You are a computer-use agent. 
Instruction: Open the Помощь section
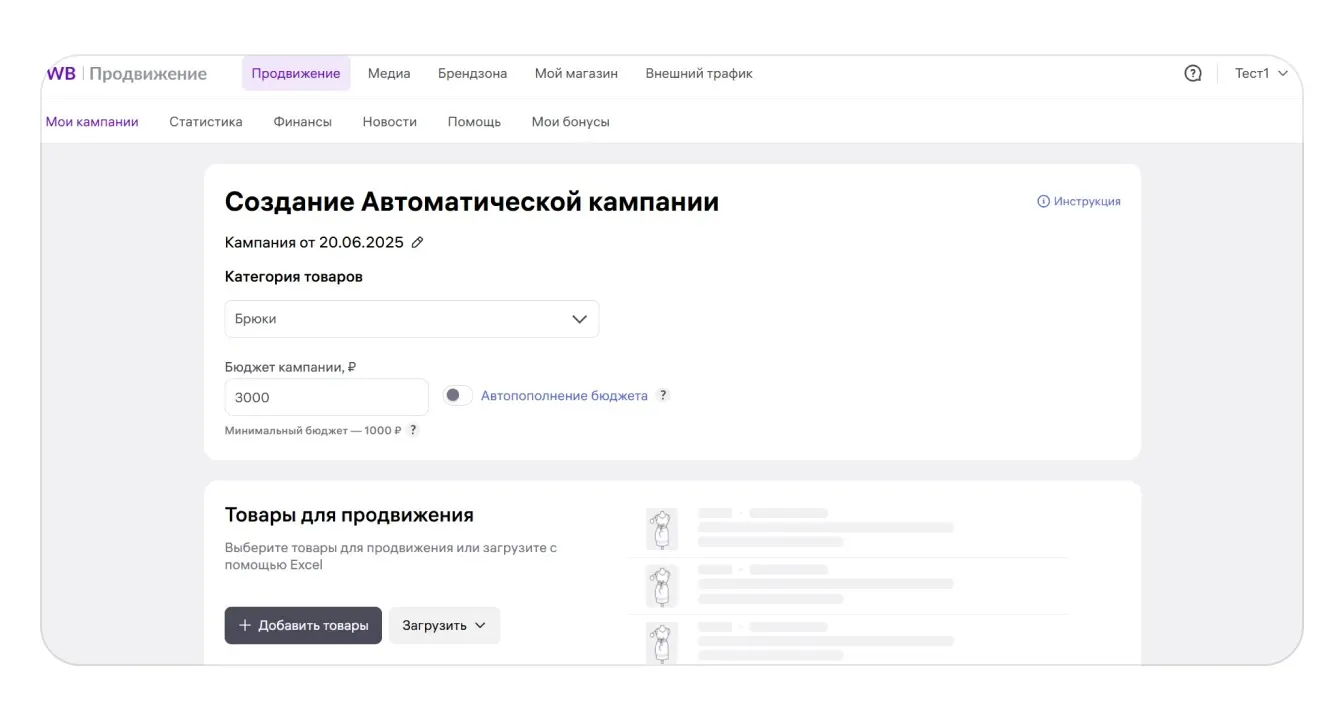point(474,121)
